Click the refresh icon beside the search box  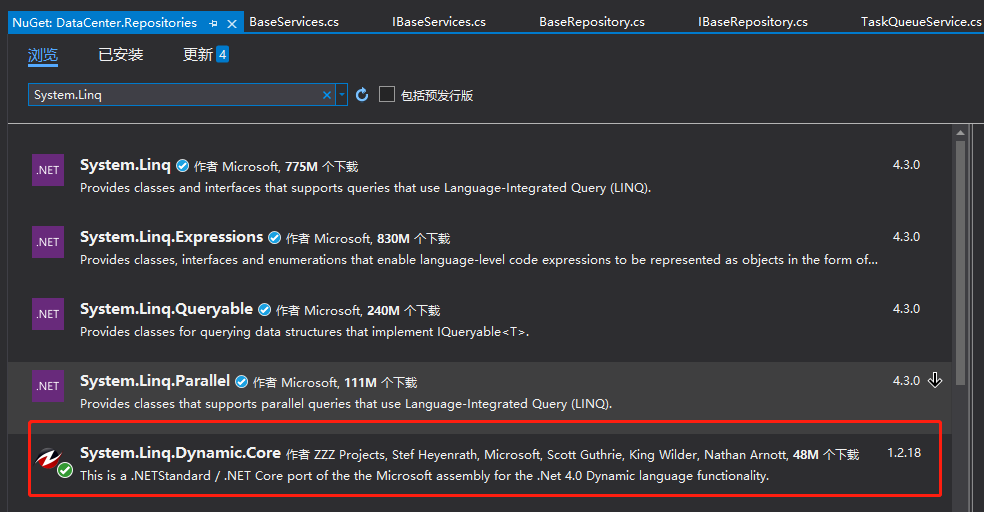point(362,95)
